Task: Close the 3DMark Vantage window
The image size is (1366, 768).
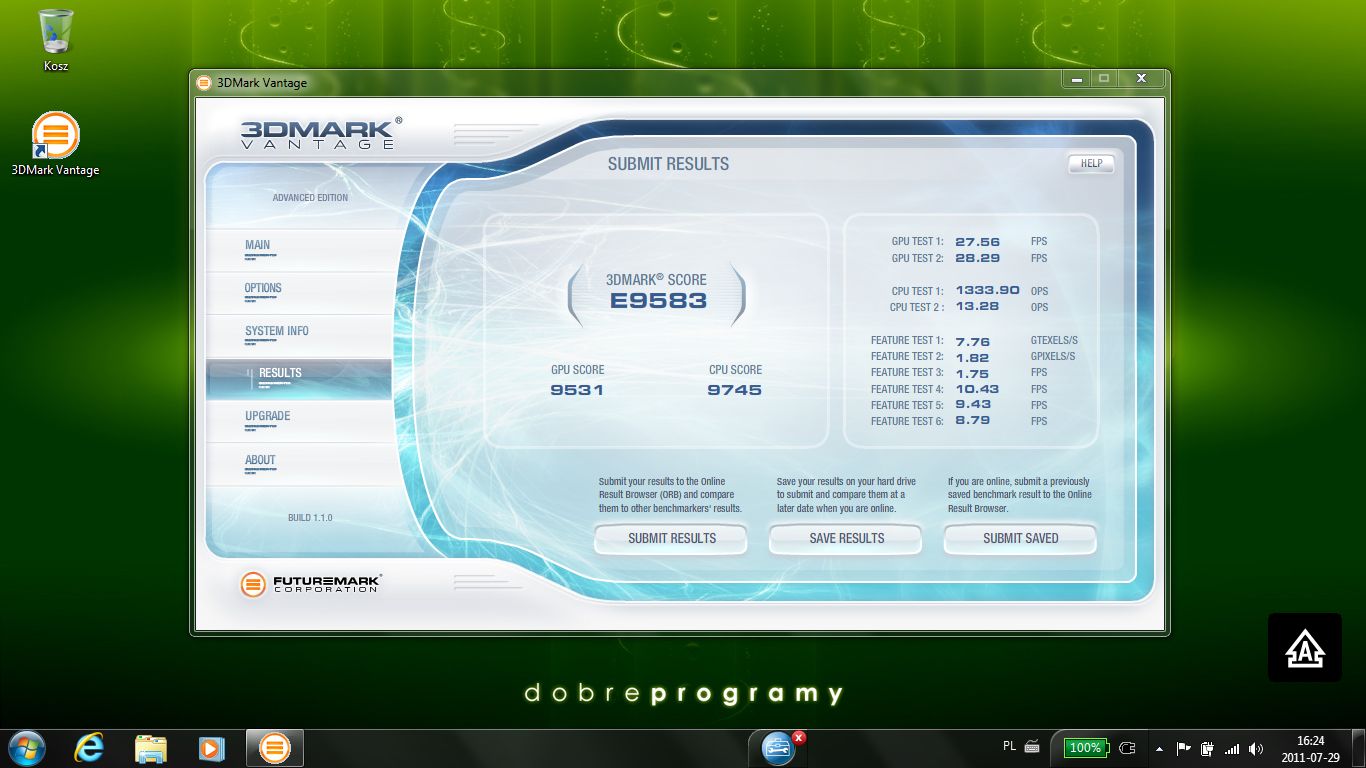Action: (x=1141, y=79)
